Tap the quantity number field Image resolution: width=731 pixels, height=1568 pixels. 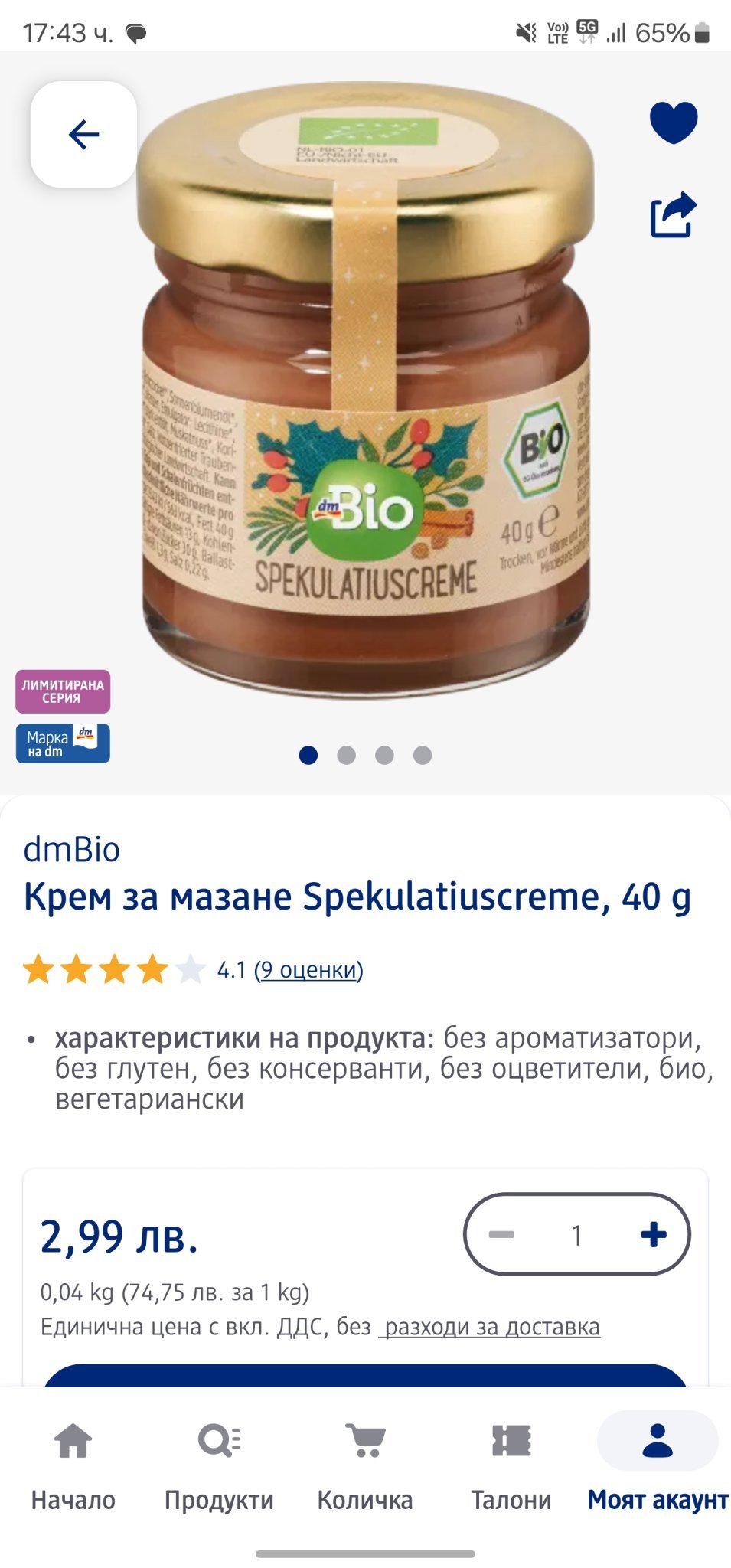click(577, 1234)
